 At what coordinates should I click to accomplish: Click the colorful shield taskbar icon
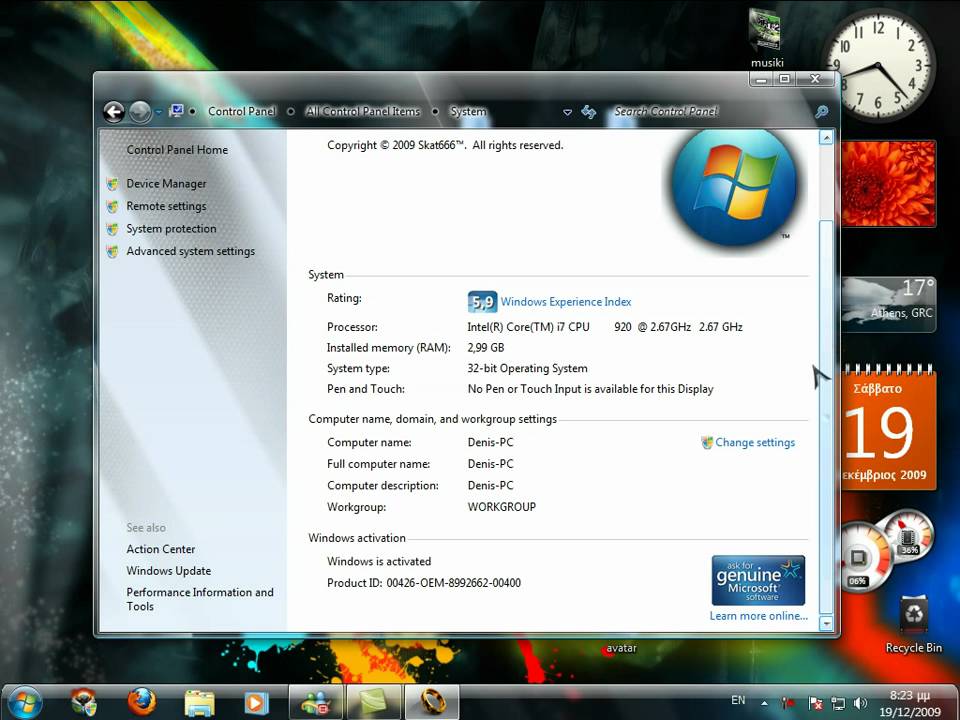coord(84,702)
